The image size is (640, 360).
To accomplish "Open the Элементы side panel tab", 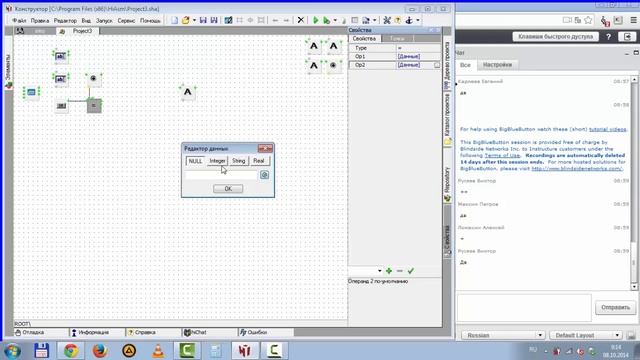I will [x=8, y=67].
